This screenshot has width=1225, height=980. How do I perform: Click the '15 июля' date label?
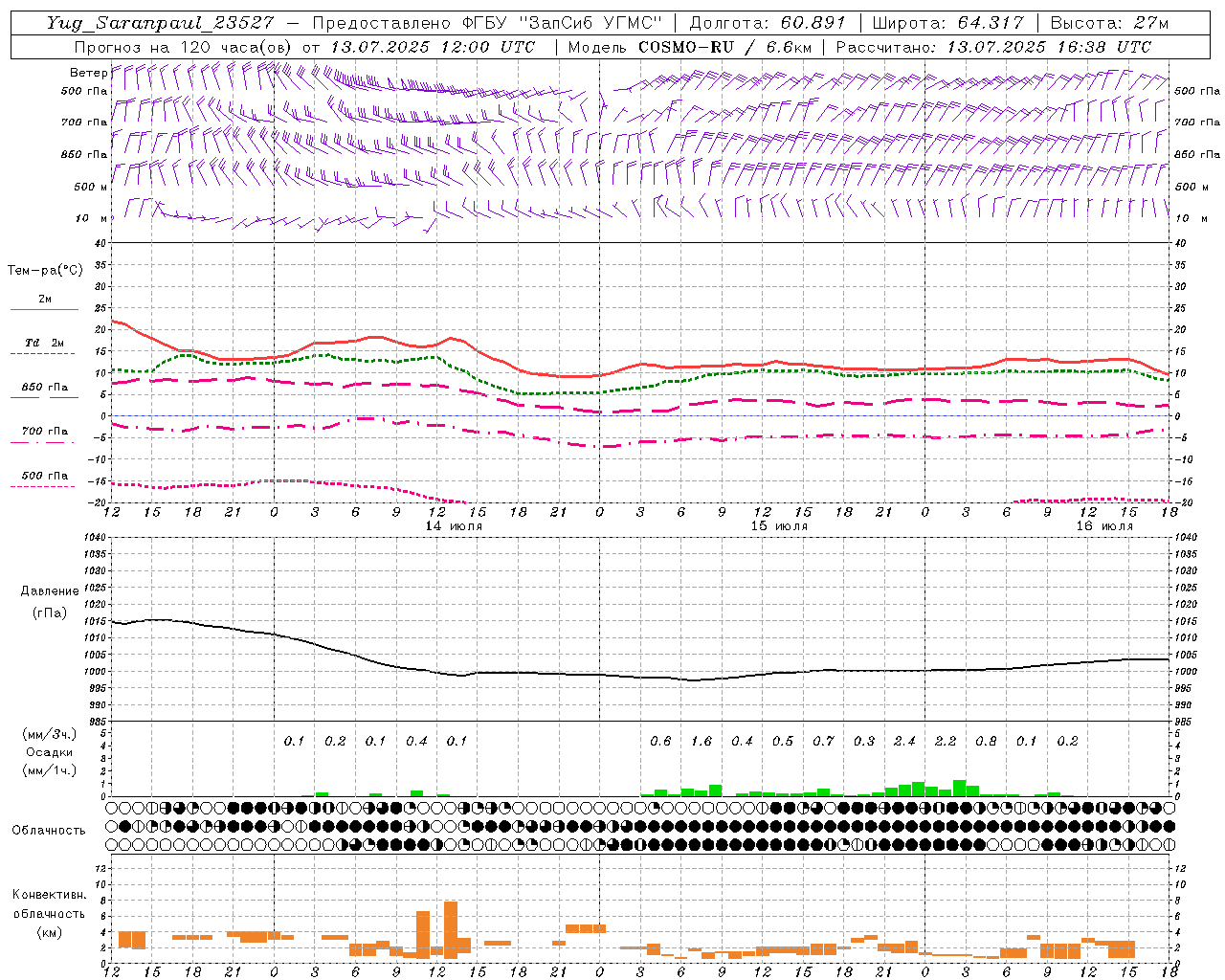(779, 526)
